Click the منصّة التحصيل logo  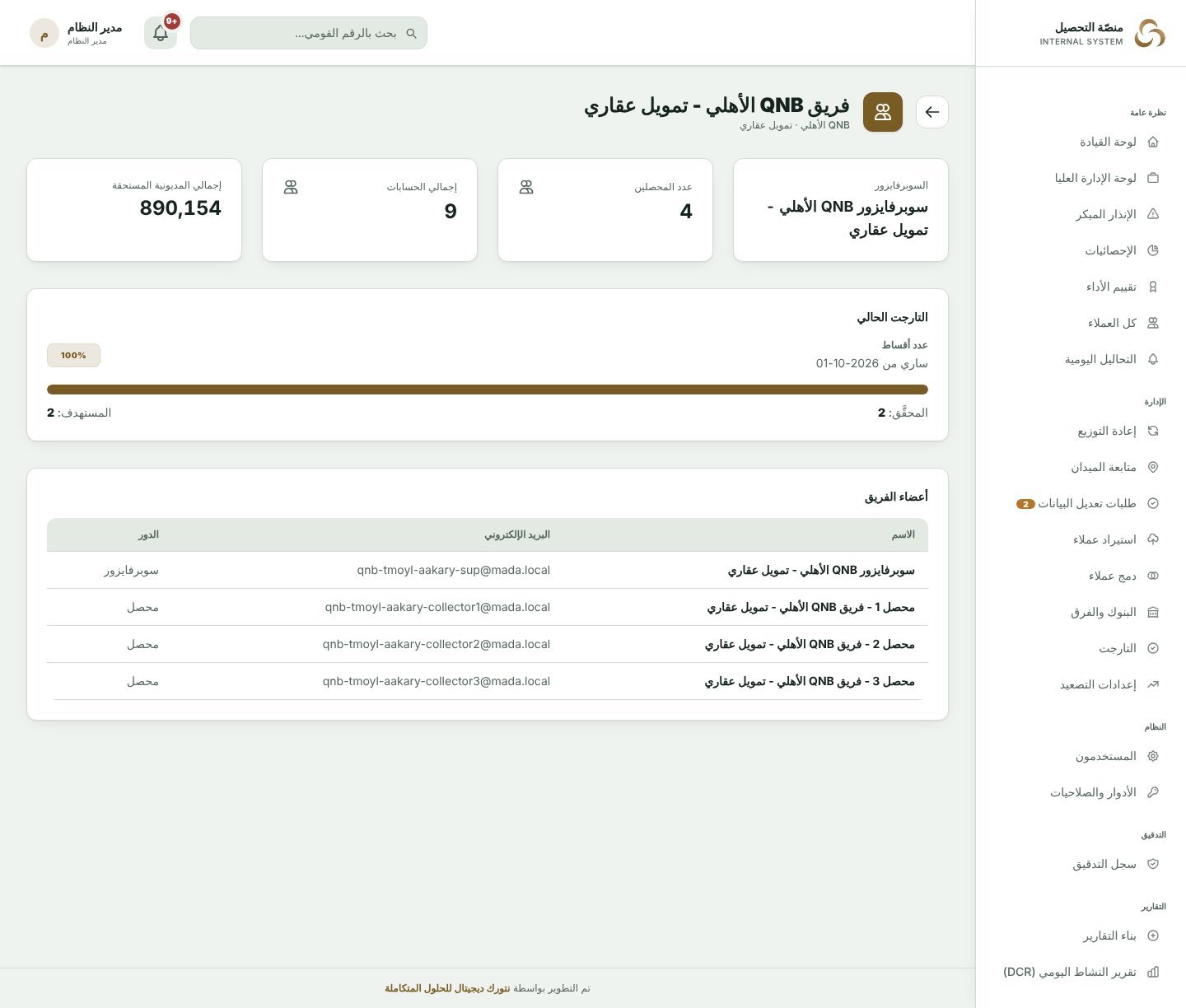click(1150, 33)
